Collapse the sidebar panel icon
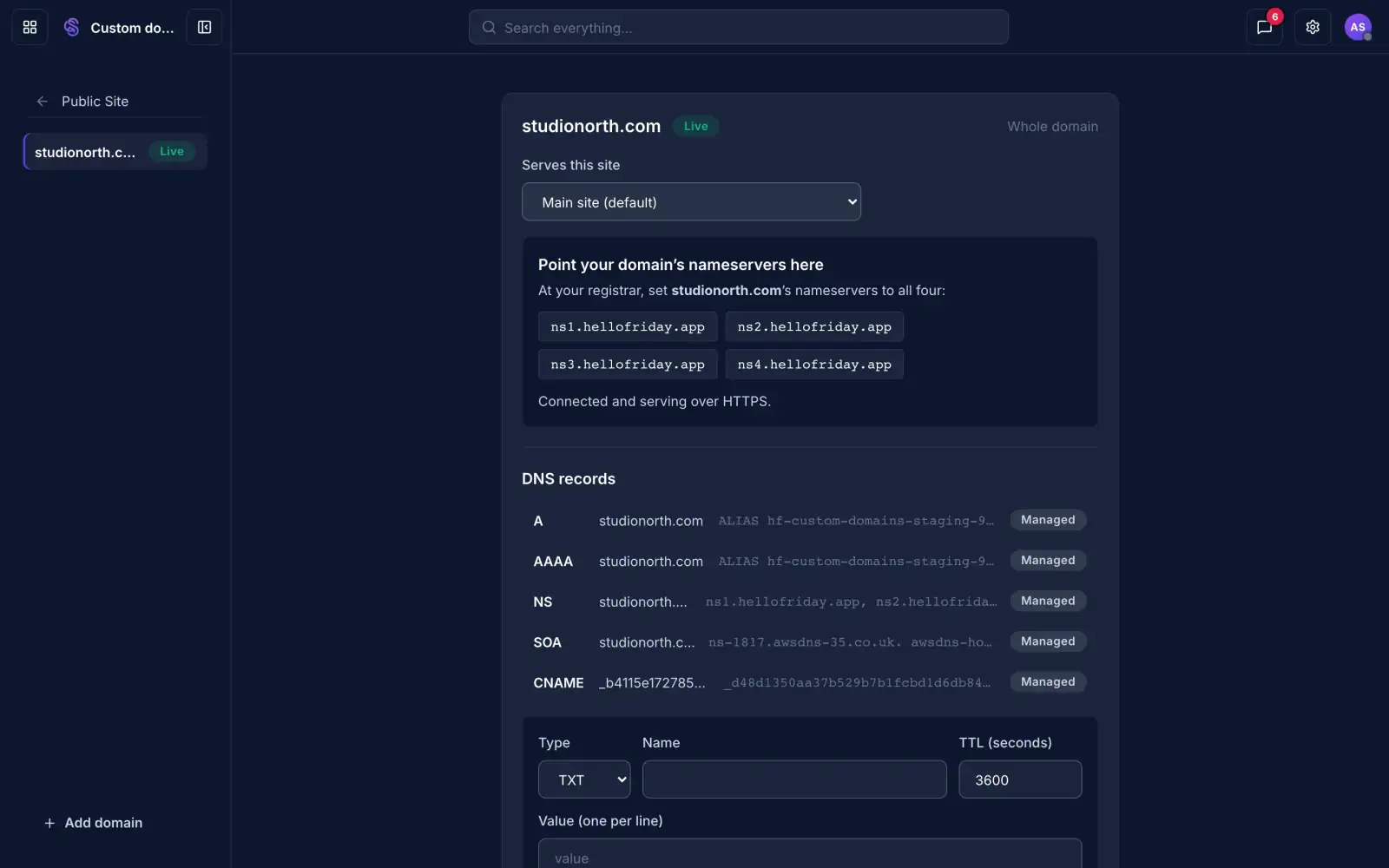The height and width of the screenshot is (868, 1389). [x=204, y=27]
